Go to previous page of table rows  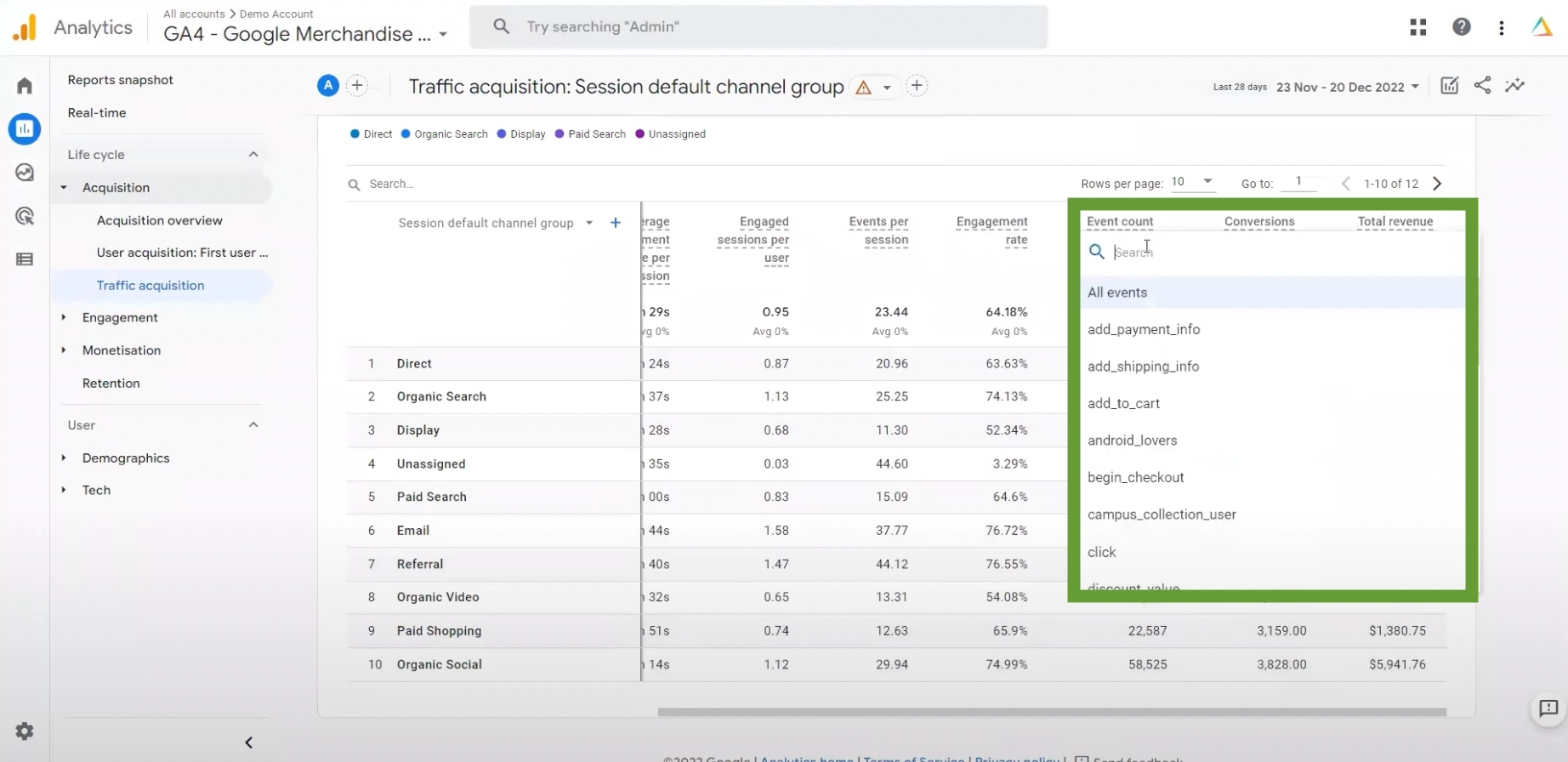pyautogui.click(x=1345, y=184)
